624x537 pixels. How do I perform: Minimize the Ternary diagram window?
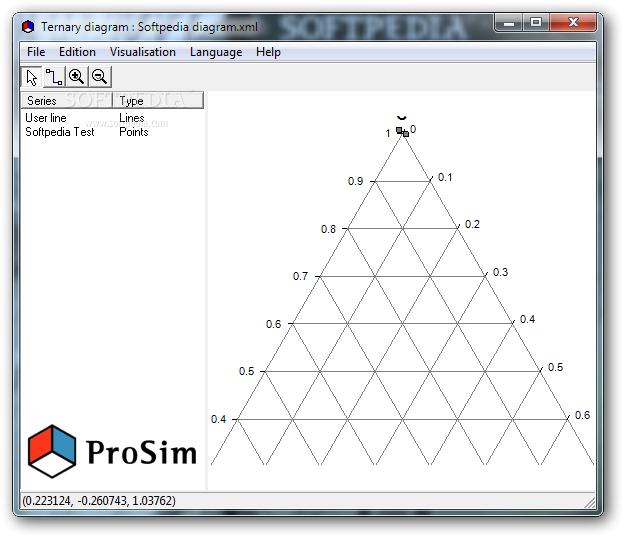[x=509, y=23]
